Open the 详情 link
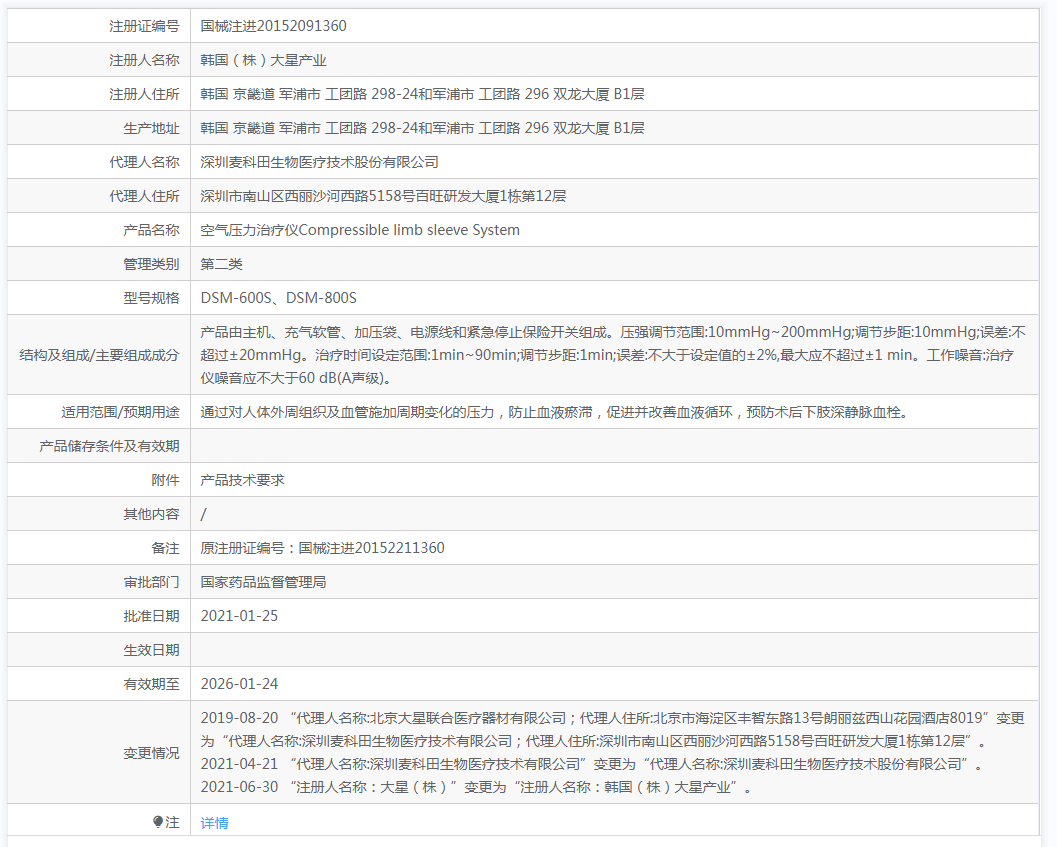The height and width of the screenshot is (847, 1057). pyautogui.click(x=214, y=823)
